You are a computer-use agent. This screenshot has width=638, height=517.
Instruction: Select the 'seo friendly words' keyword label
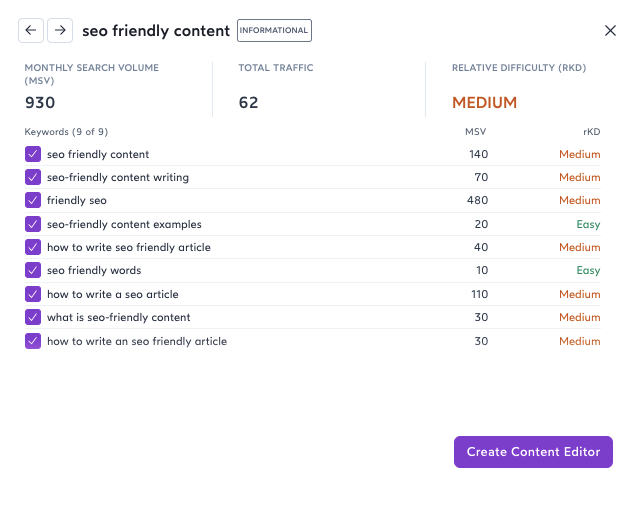(x=94, y=270)
